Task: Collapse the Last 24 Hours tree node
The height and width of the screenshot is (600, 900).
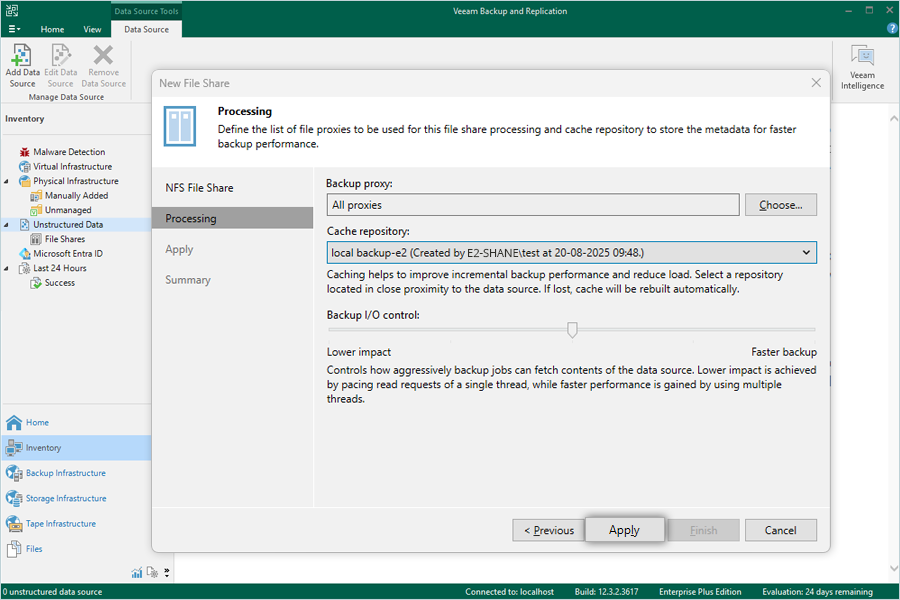Action: [x=6, y=269]
